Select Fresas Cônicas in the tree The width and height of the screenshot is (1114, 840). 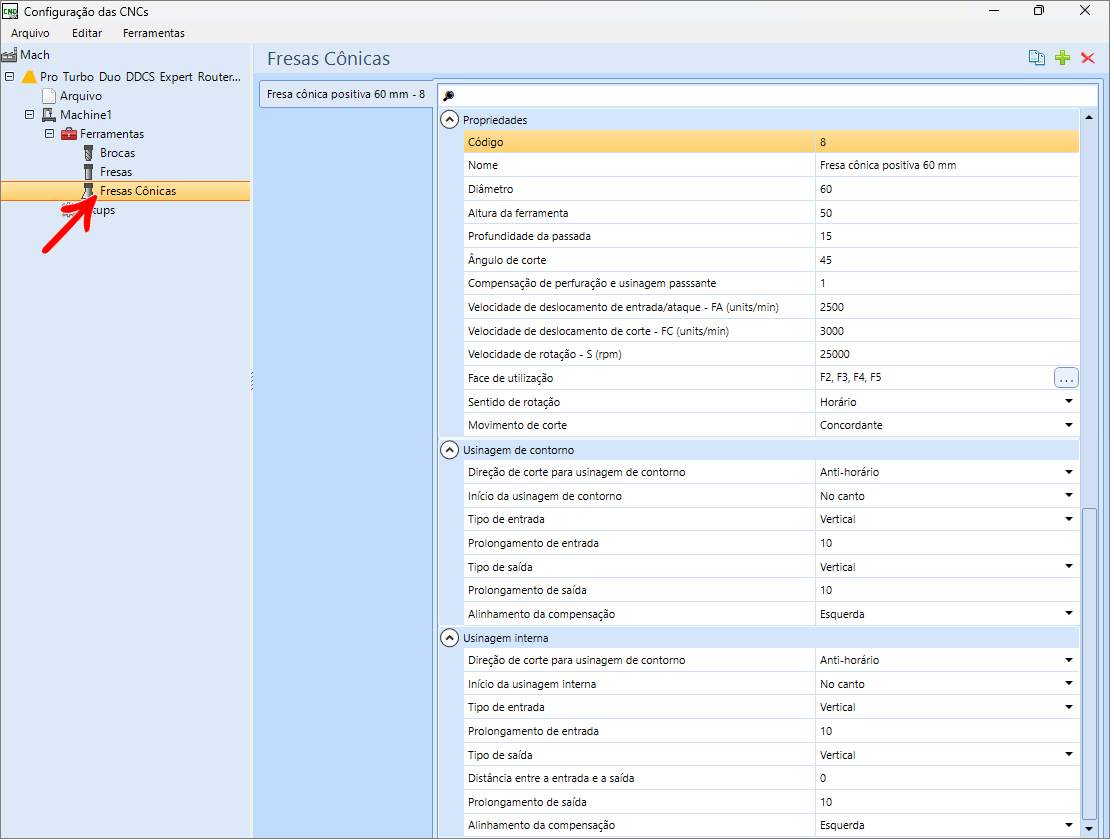click(138, 190)
